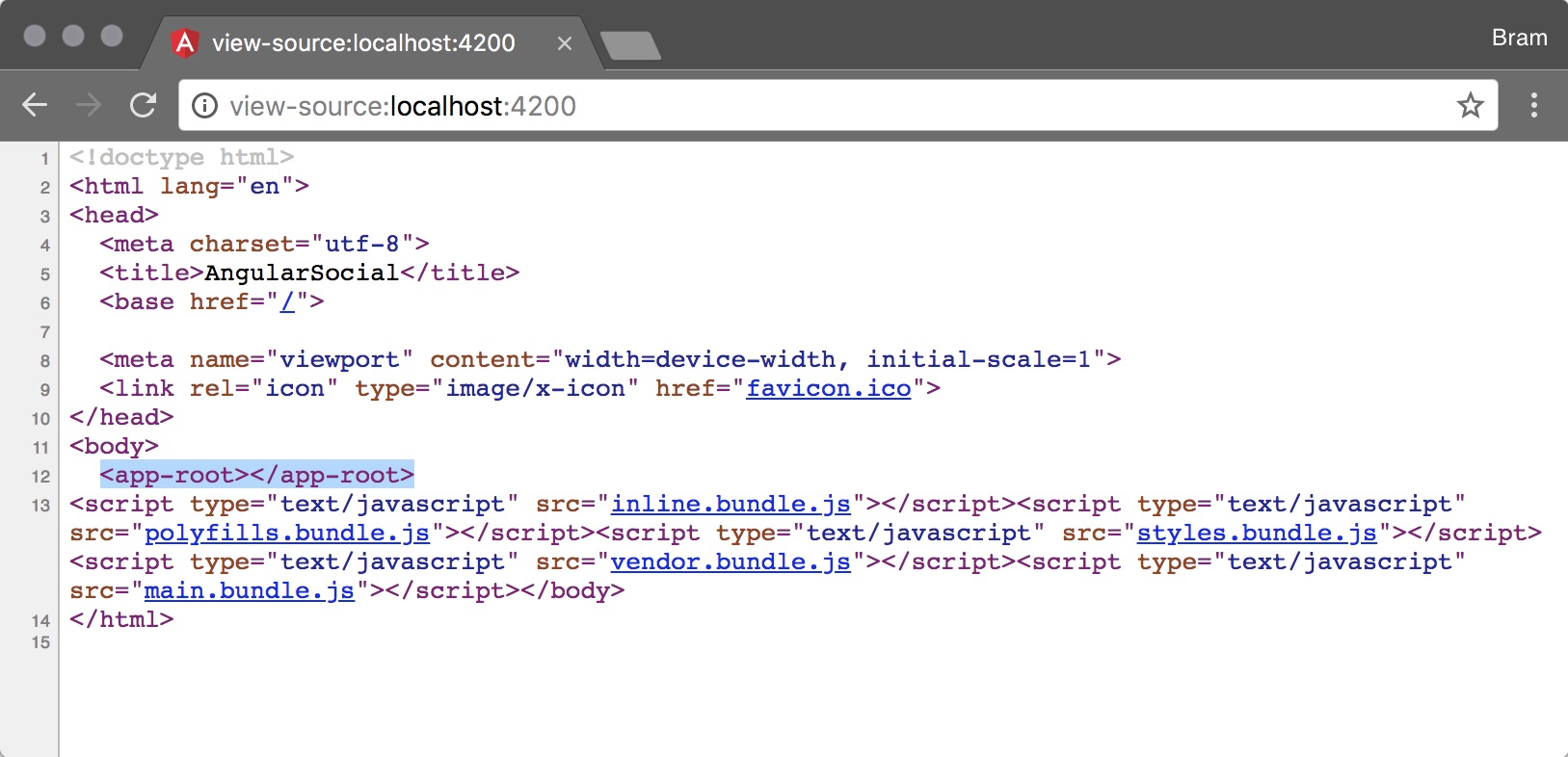1568x757 pixels.
Task: Close the window with the red button
Action: [x=35, y=36]
